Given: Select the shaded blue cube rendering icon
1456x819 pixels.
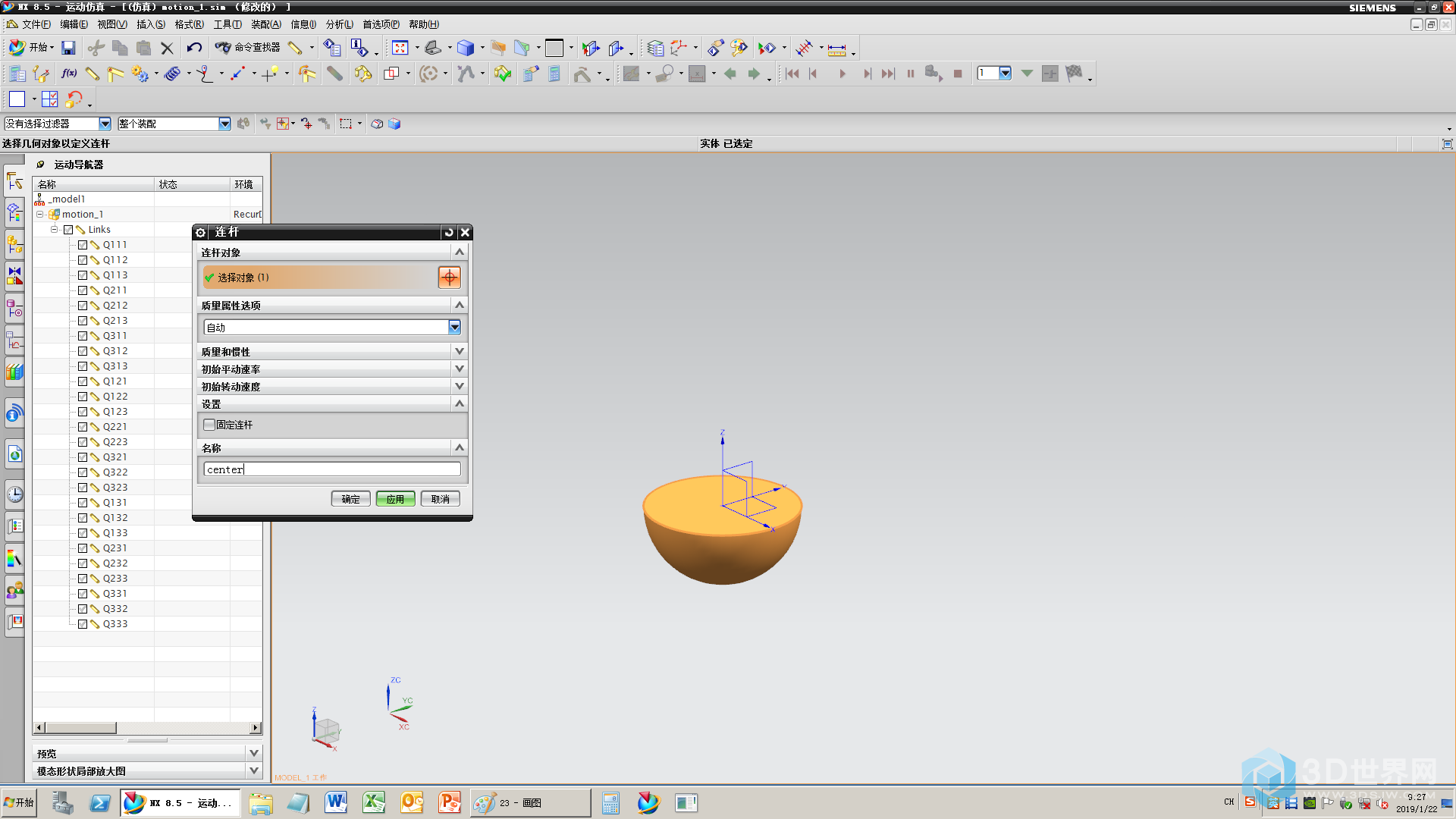Looking at the screenshot, I should click(466, 48).
